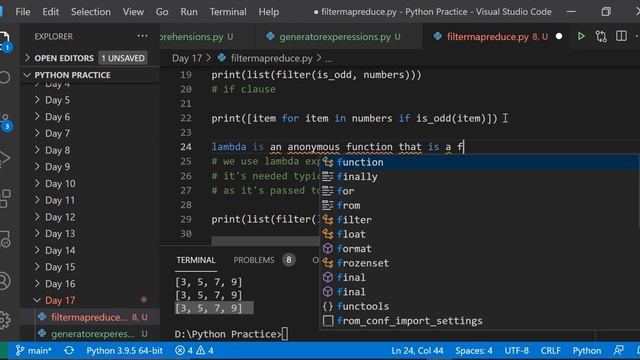Click main branch in status bar
Screen dimensions: 640x360
(33, 351)
